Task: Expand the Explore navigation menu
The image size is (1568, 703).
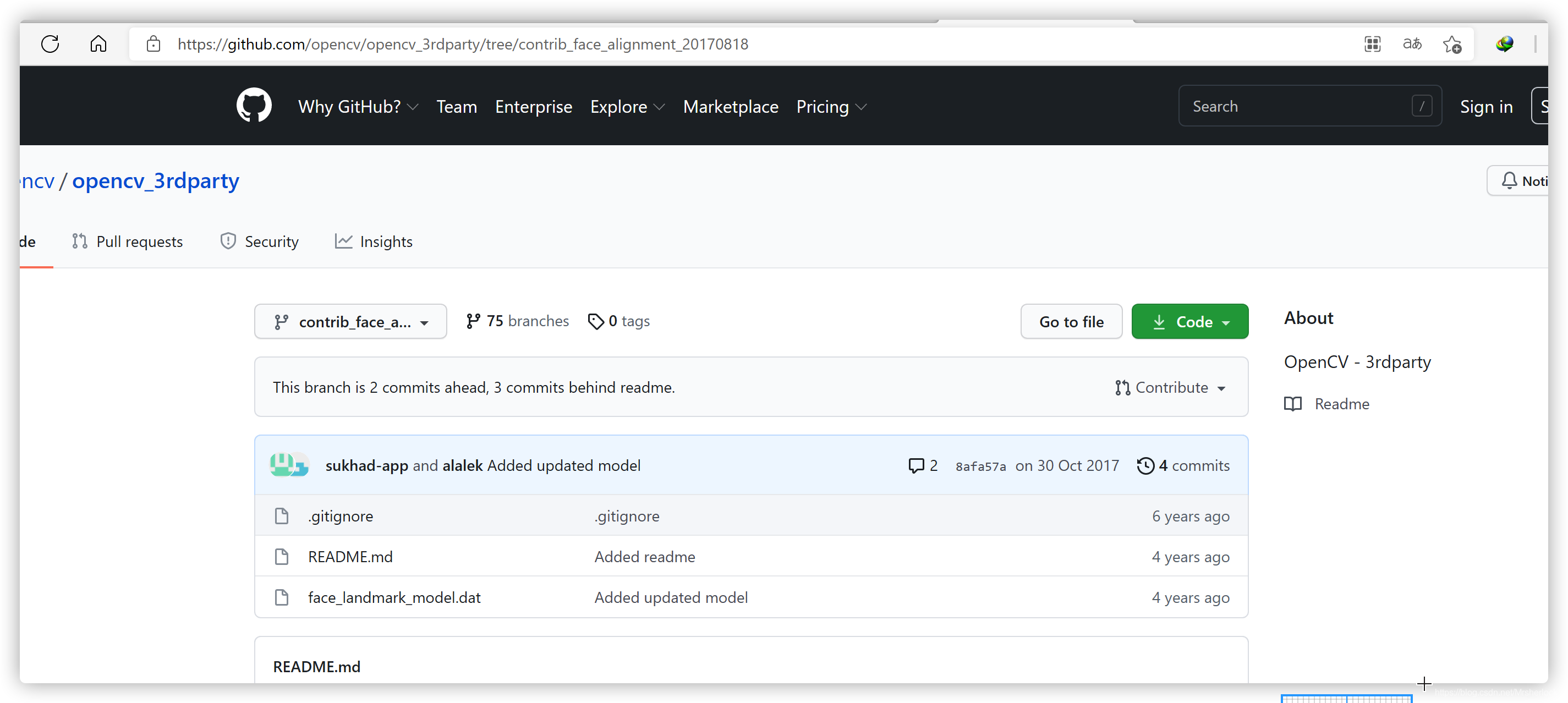Action: [627, 107]
